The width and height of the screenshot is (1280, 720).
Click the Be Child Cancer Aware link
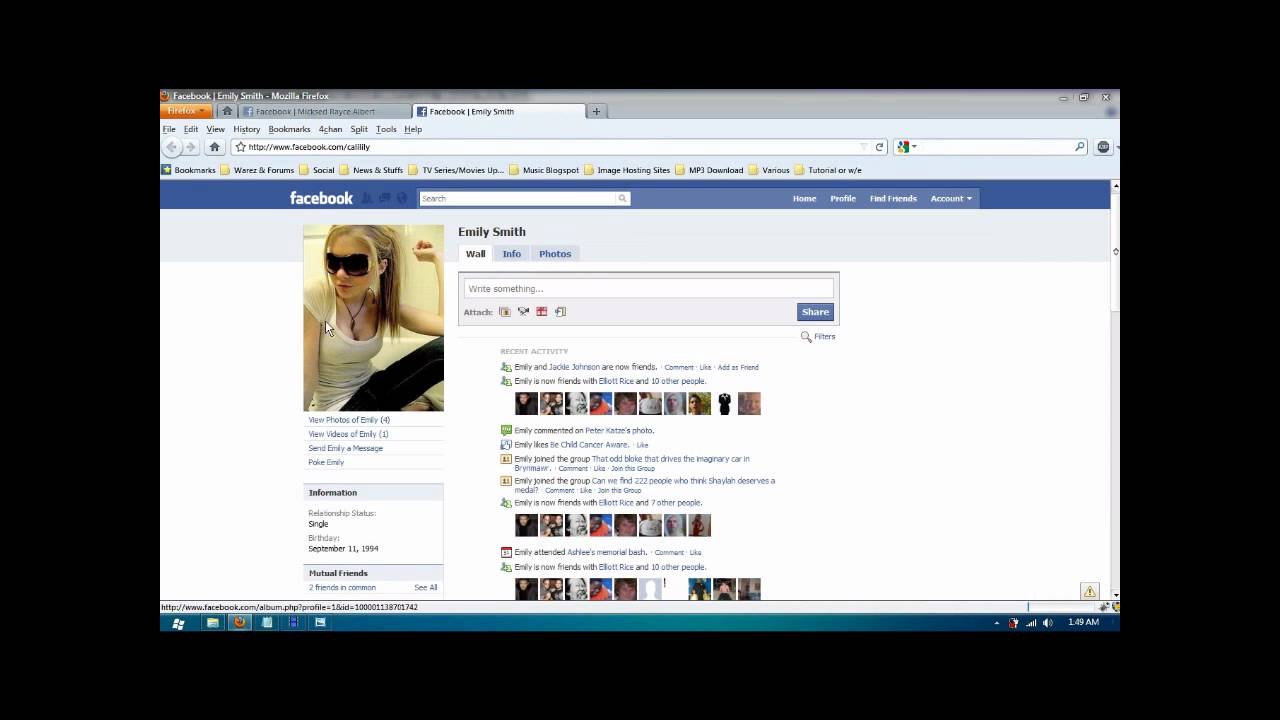tap(589, 445)
